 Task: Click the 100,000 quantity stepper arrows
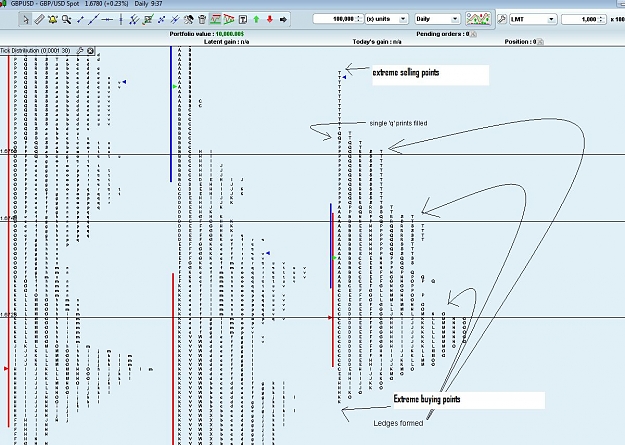pos(359,19)
